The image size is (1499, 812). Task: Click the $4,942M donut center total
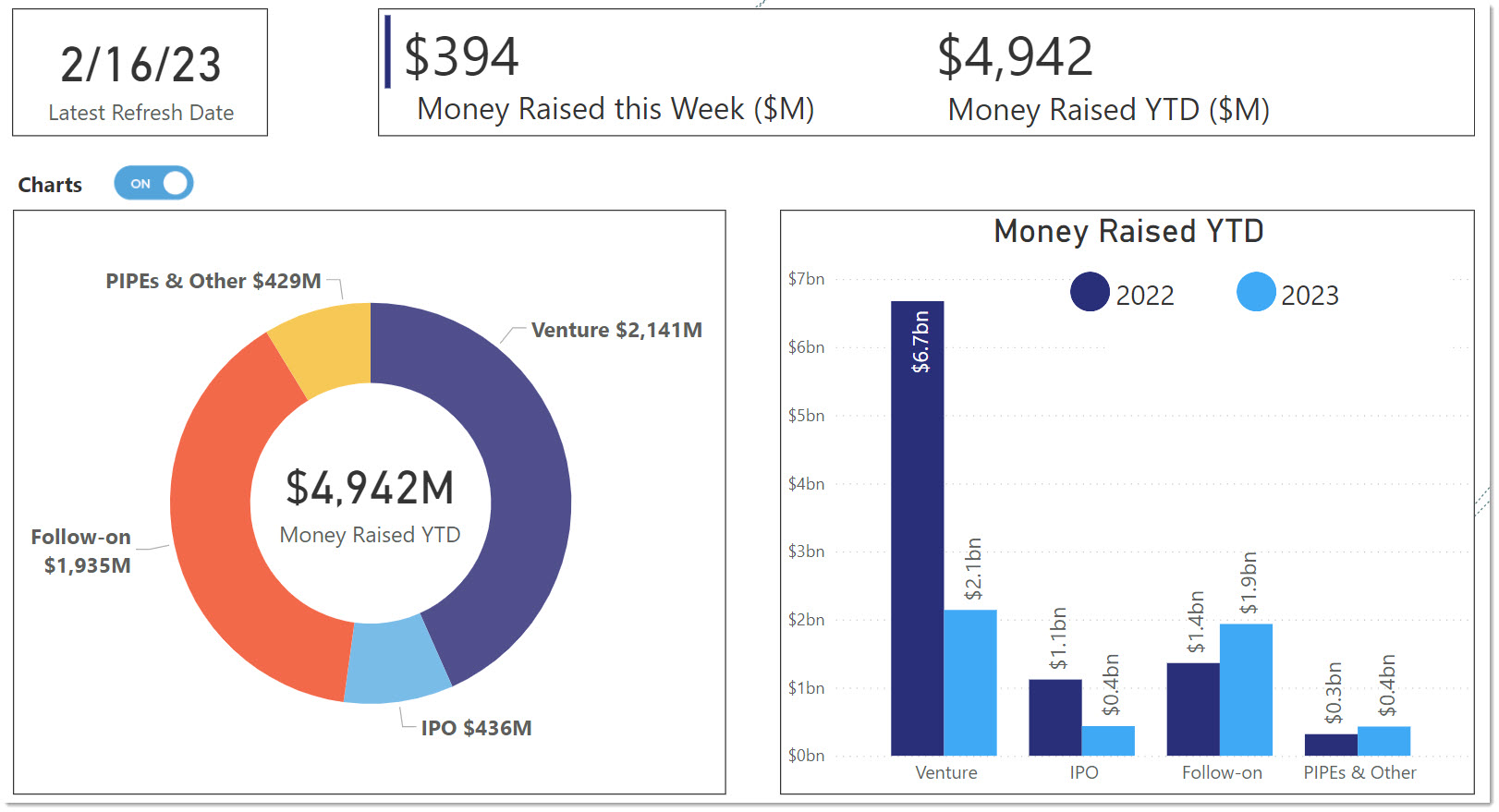tap(370, 488)
